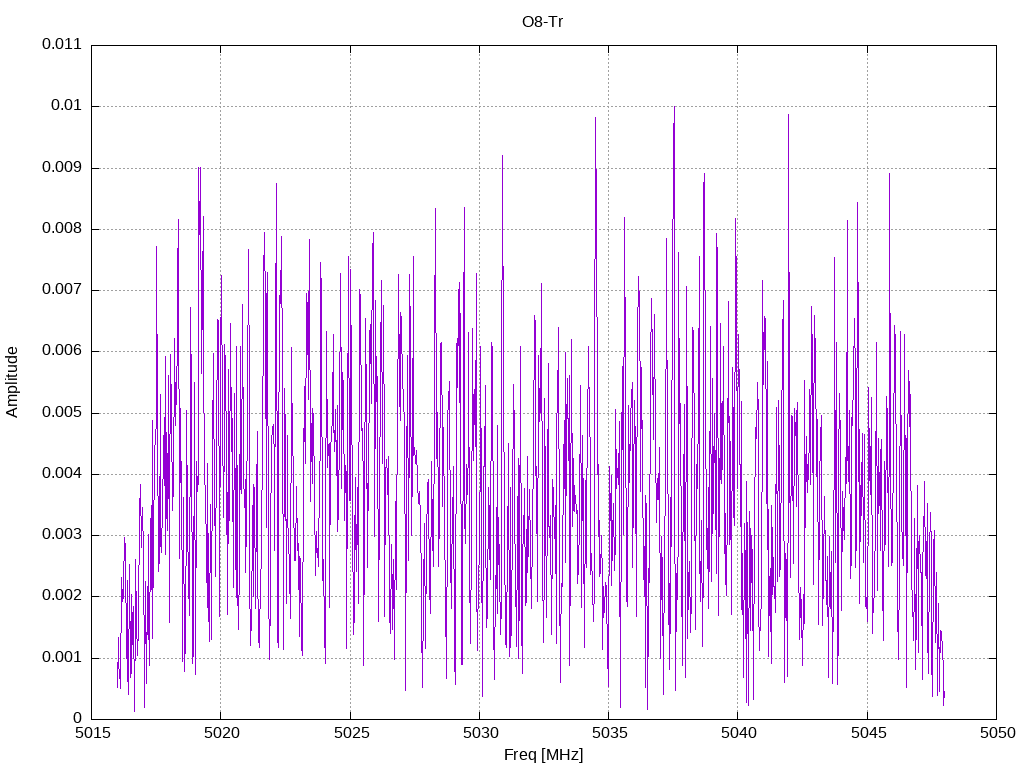Viewport: 1024px width, 768px height.
Task: Click the 5030 x-axis tick label
Action: (x=481, y=733)
